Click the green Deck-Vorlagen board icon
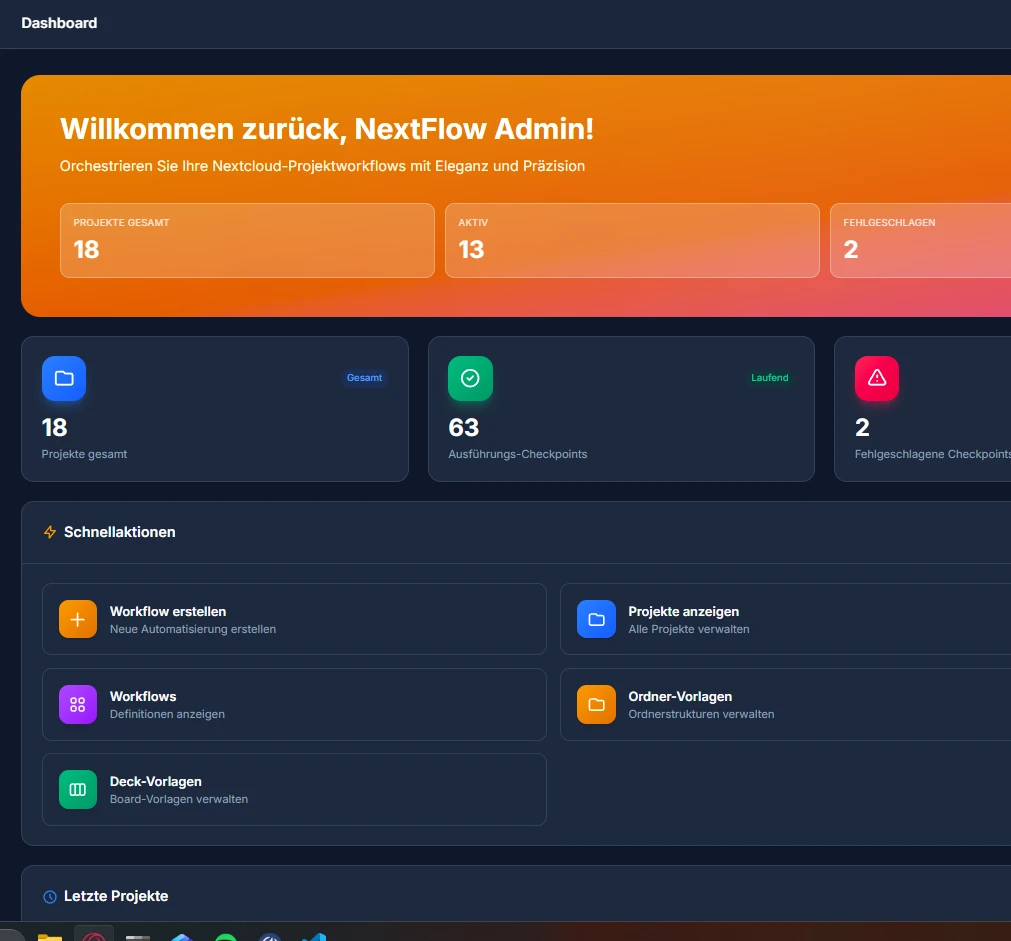1011x941 pixels. point(77,789)
